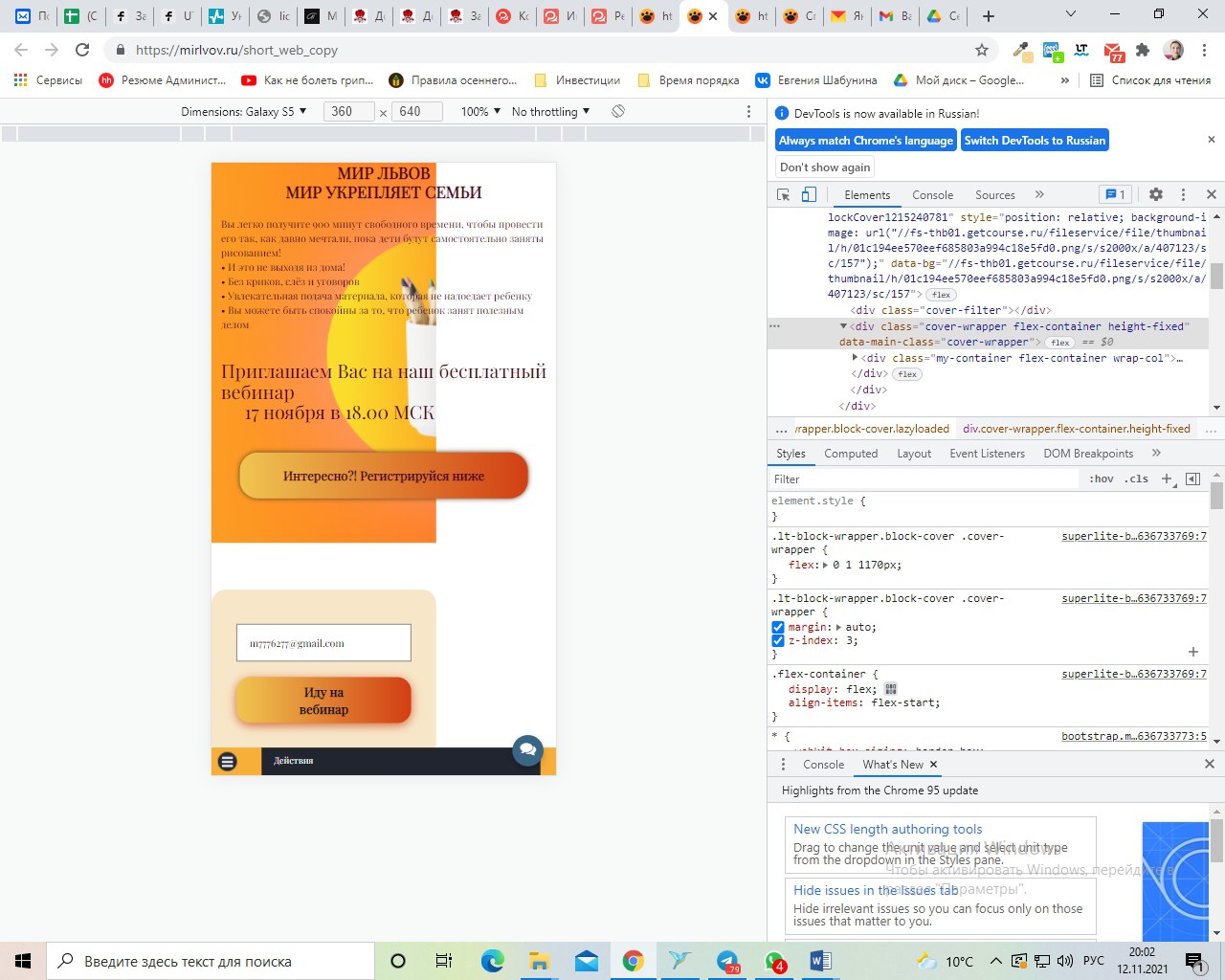Screen dimensions: 1225x980
Task: Open the Computed tab
Action: click(x=851, y=453)
